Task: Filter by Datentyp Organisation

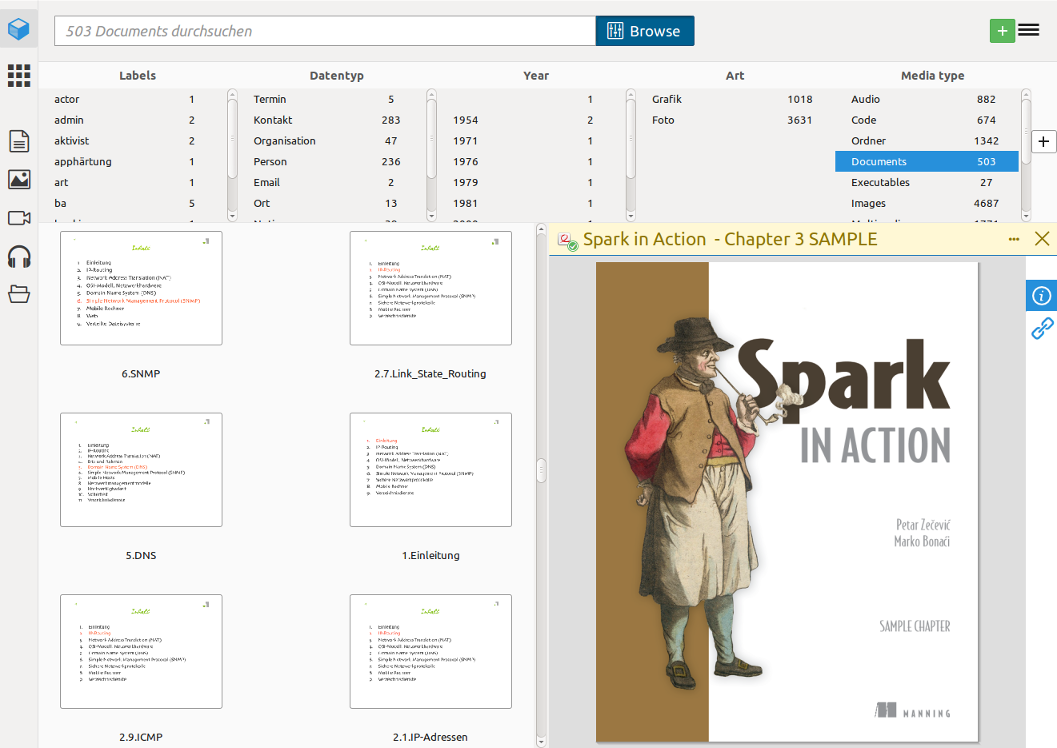Action: coord(332,141)
